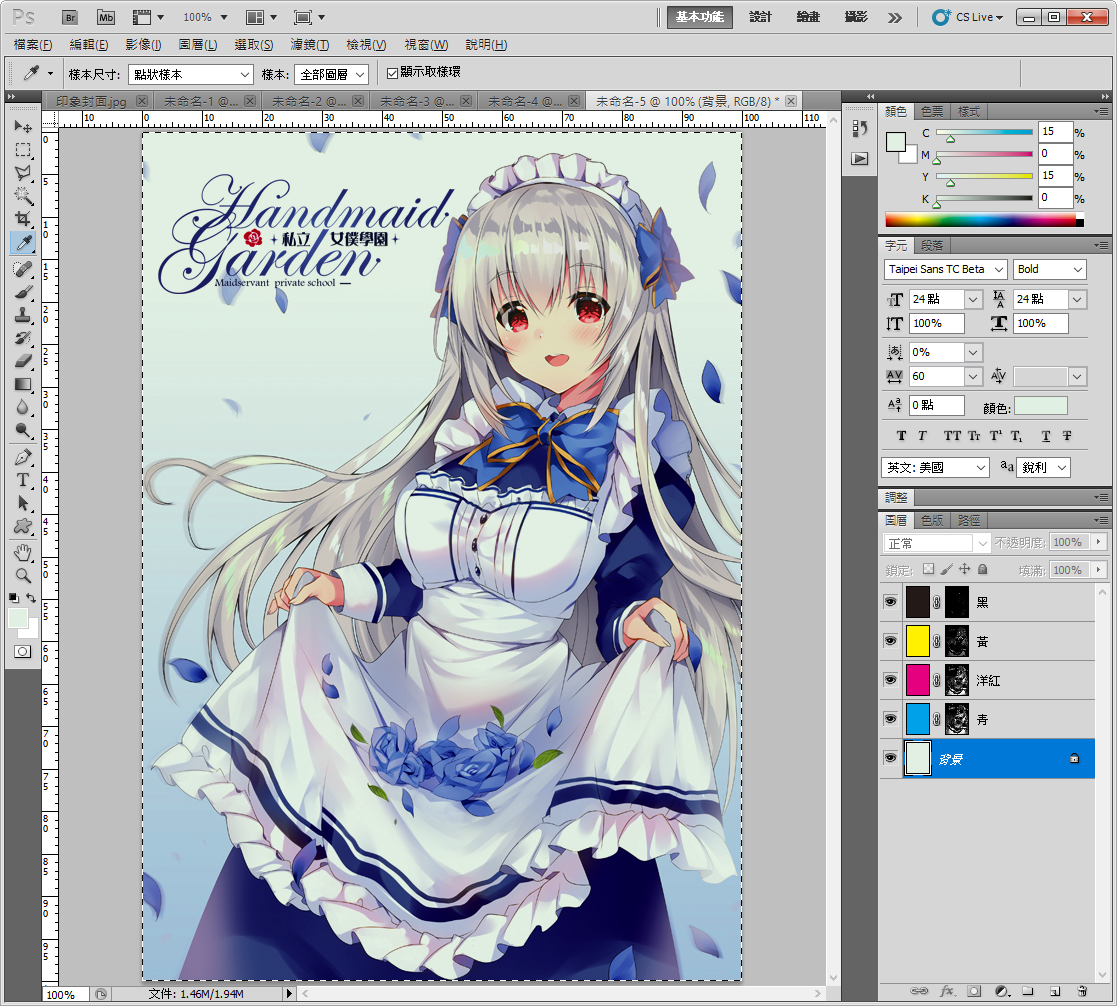The height and width of the screenshot is (1006, 1117).
Task: Select the Hand tool
Action: click(x=23, y=552)
